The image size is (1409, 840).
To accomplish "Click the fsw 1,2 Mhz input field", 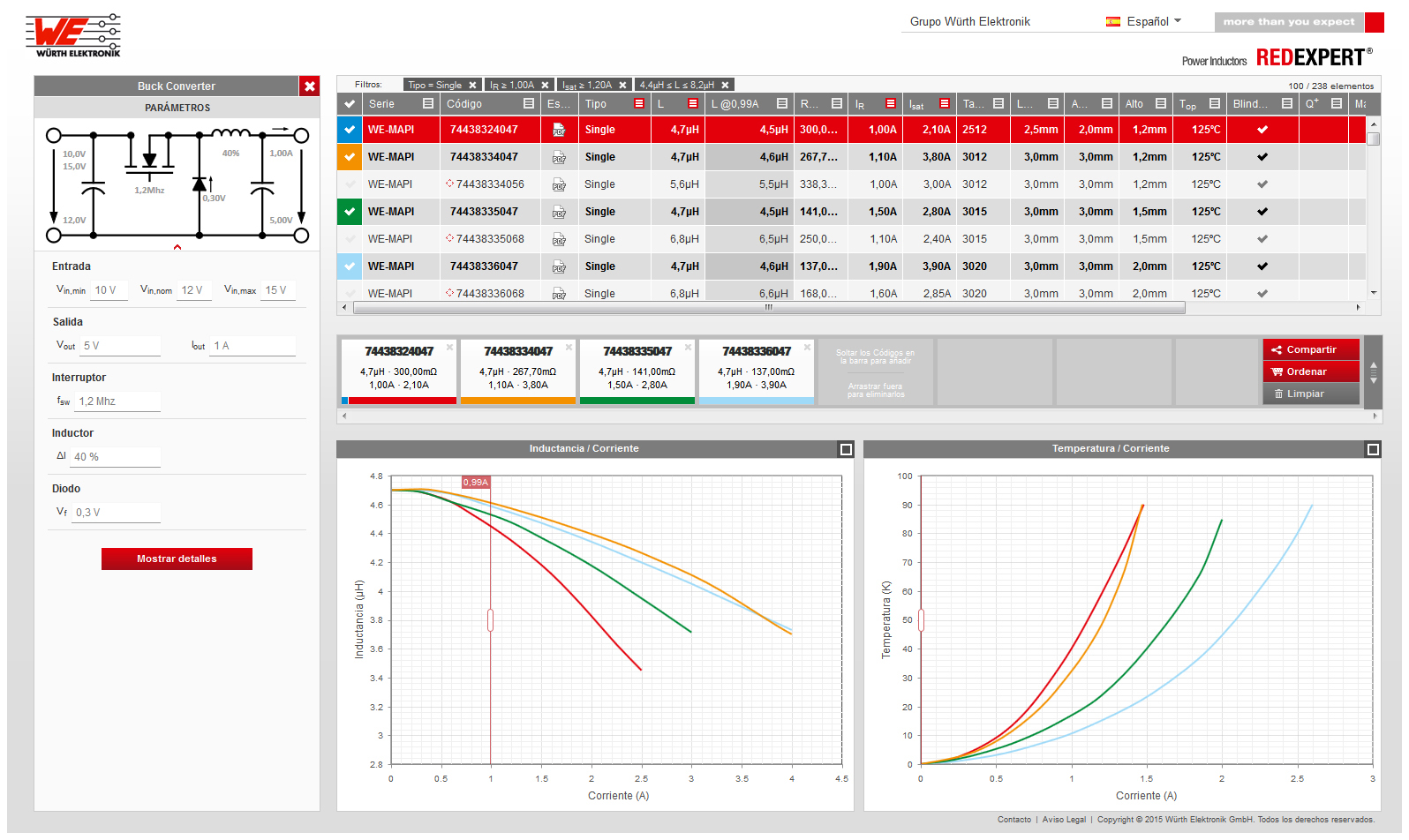I will [118, 401].
